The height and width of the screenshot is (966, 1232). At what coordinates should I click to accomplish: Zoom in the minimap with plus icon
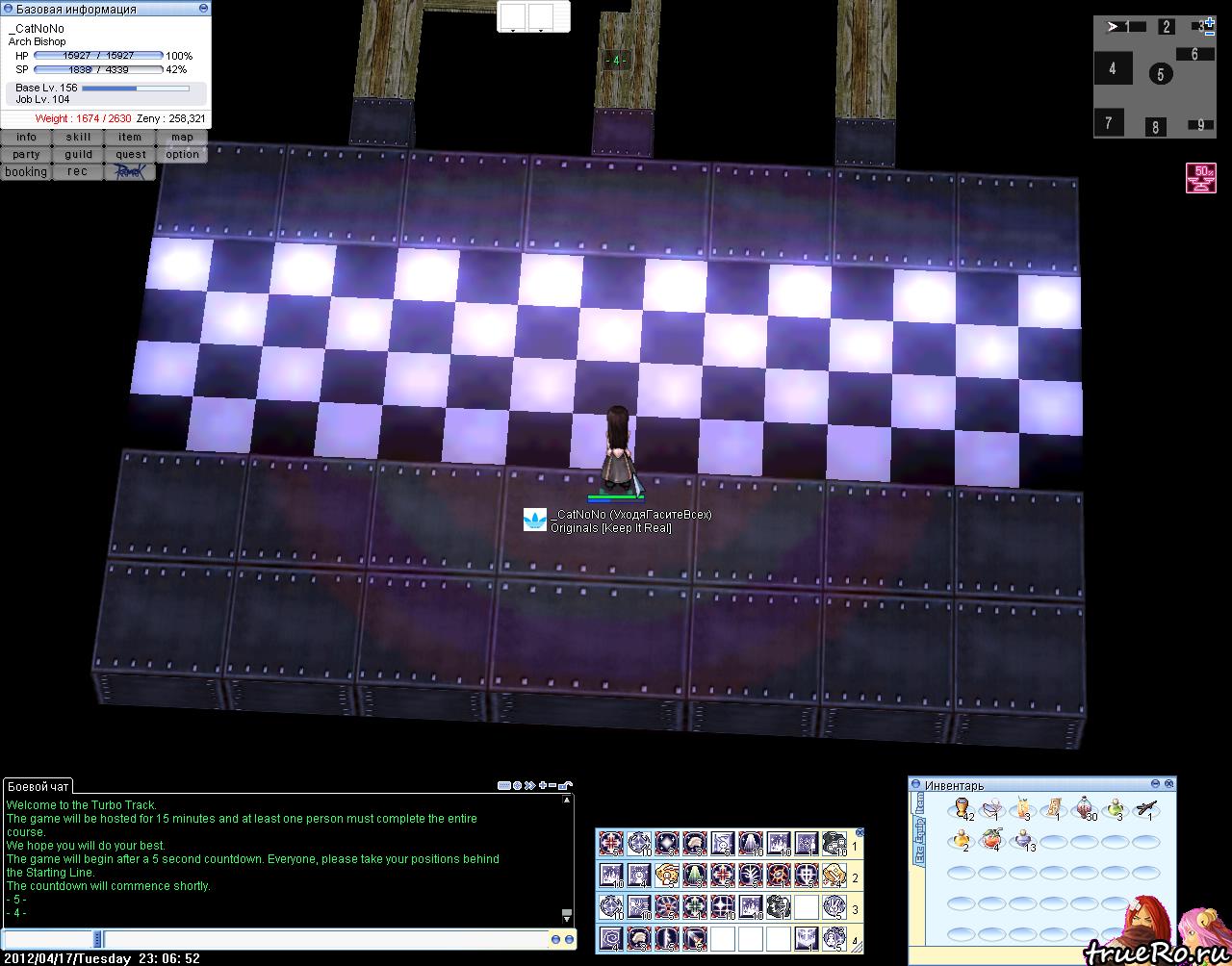click(1210, 21)
